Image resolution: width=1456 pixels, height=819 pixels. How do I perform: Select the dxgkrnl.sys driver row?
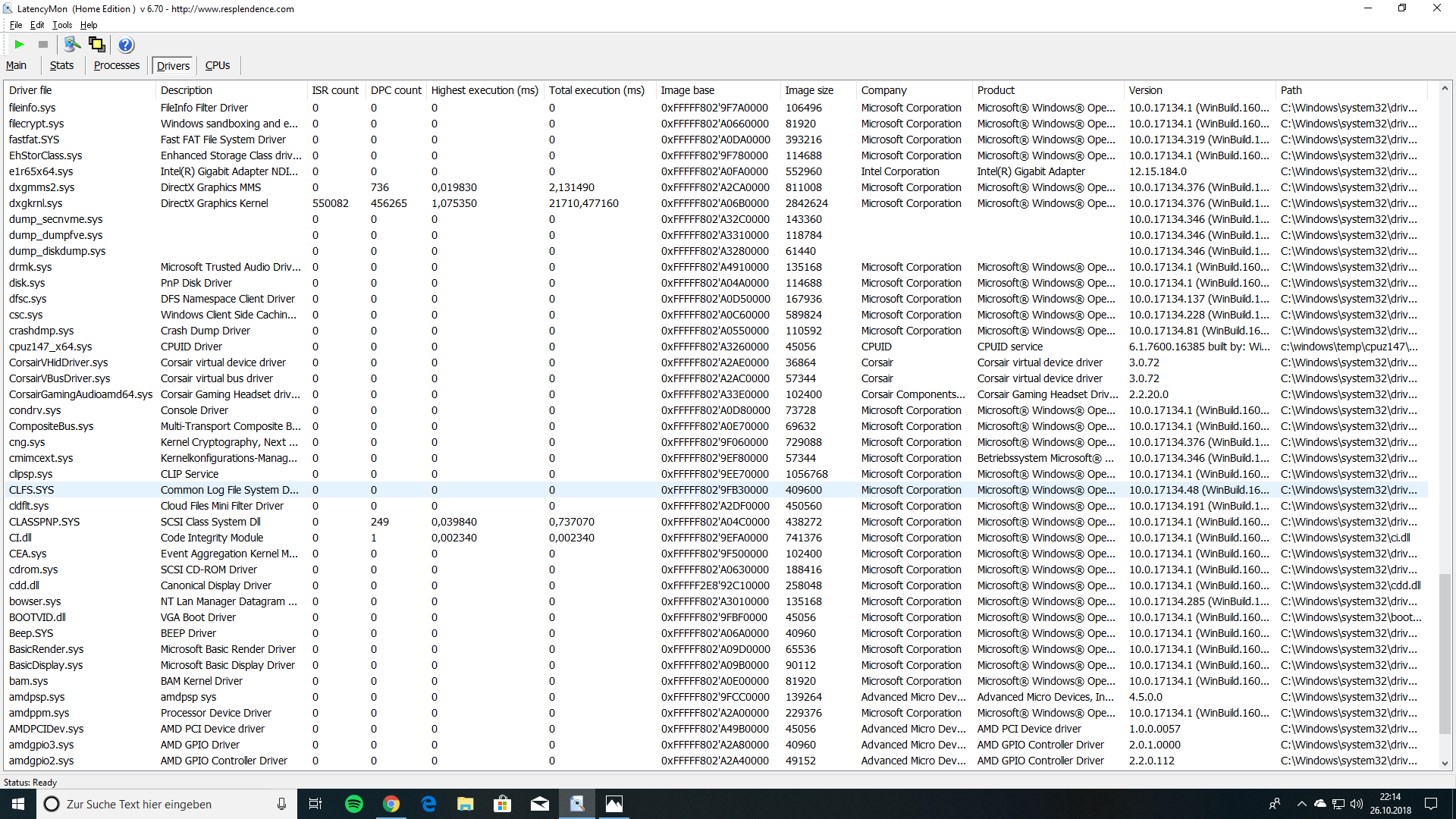pos(36,203)
